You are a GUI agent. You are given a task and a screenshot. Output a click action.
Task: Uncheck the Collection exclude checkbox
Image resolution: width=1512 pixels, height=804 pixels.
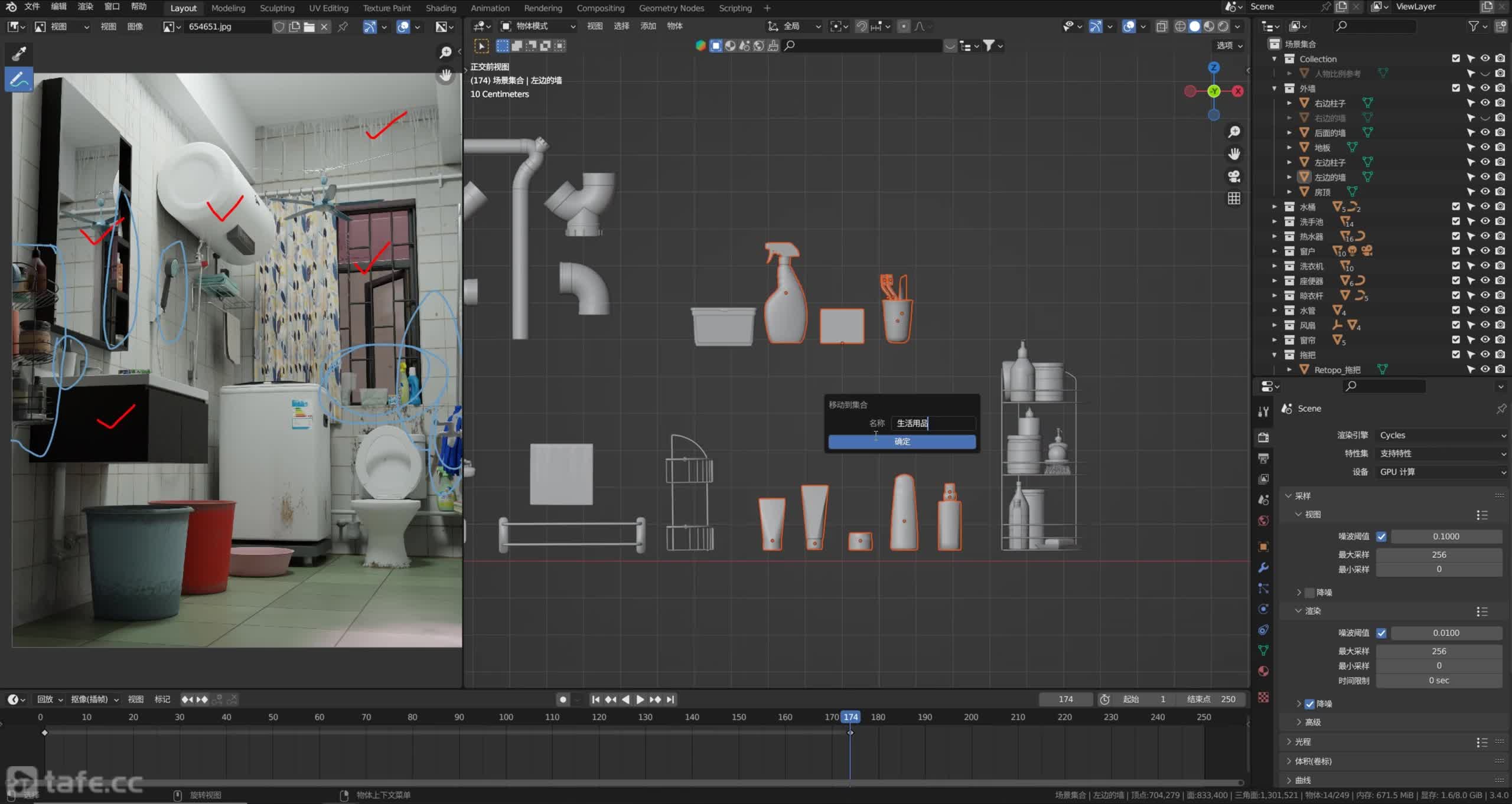1456,58
